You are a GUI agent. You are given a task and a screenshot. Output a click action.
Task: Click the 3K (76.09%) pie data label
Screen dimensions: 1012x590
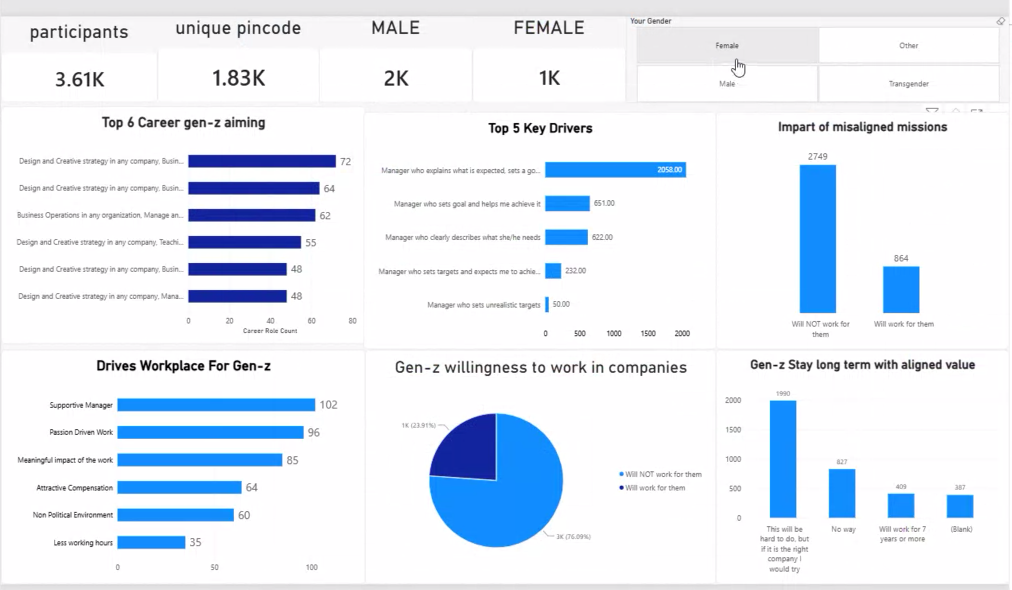573,536
